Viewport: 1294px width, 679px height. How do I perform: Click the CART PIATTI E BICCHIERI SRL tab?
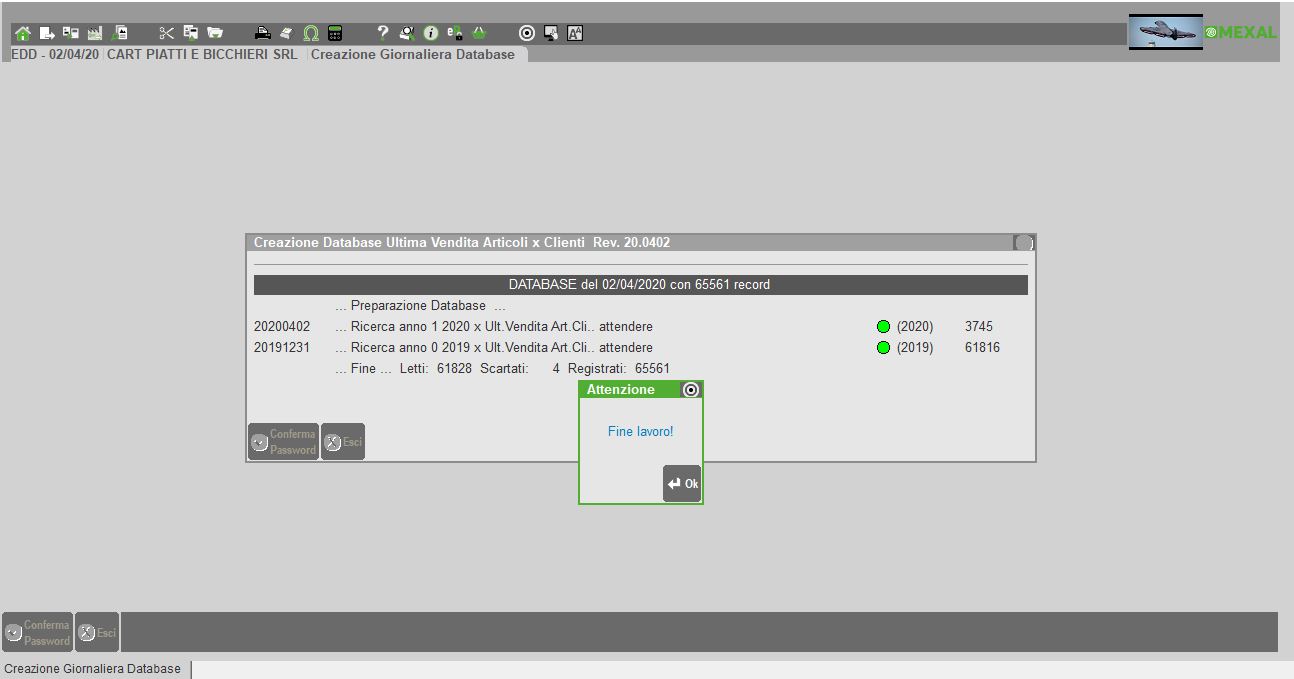point(202,54)
